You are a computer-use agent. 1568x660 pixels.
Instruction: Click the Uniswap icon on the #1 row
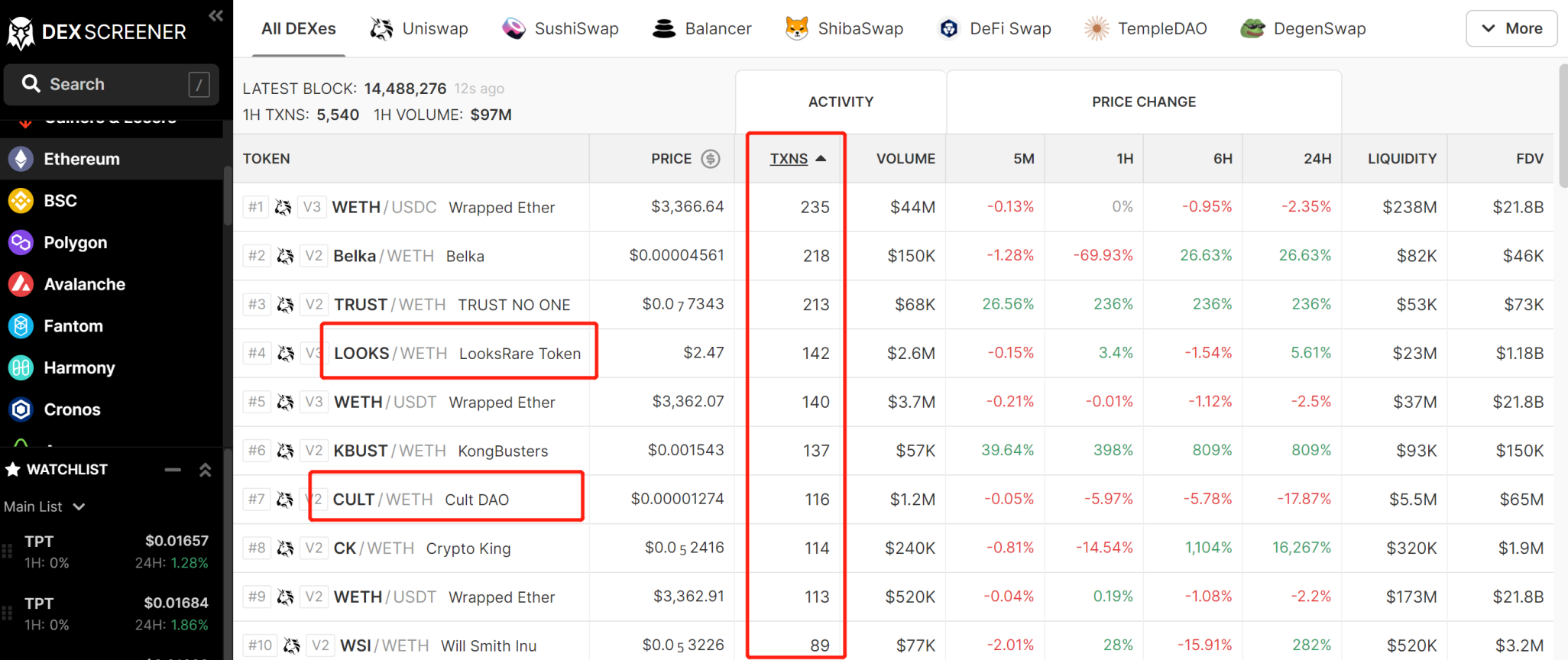click(283, 207)
